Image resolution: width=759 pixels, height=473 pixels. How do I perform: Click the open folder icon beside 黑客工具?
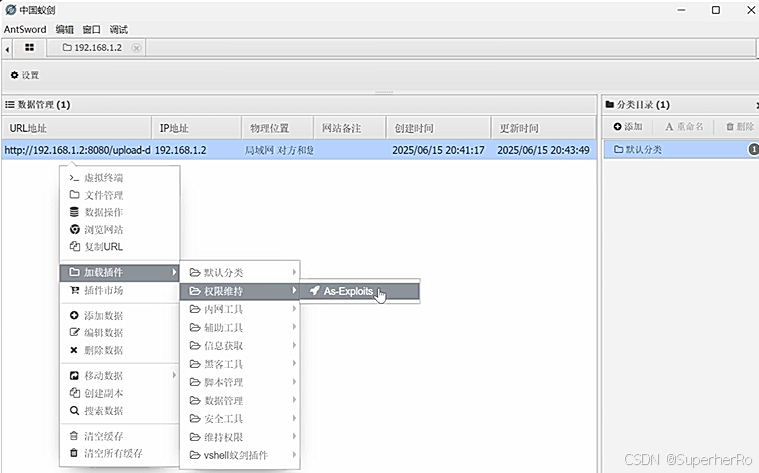[x=195, y=364]
